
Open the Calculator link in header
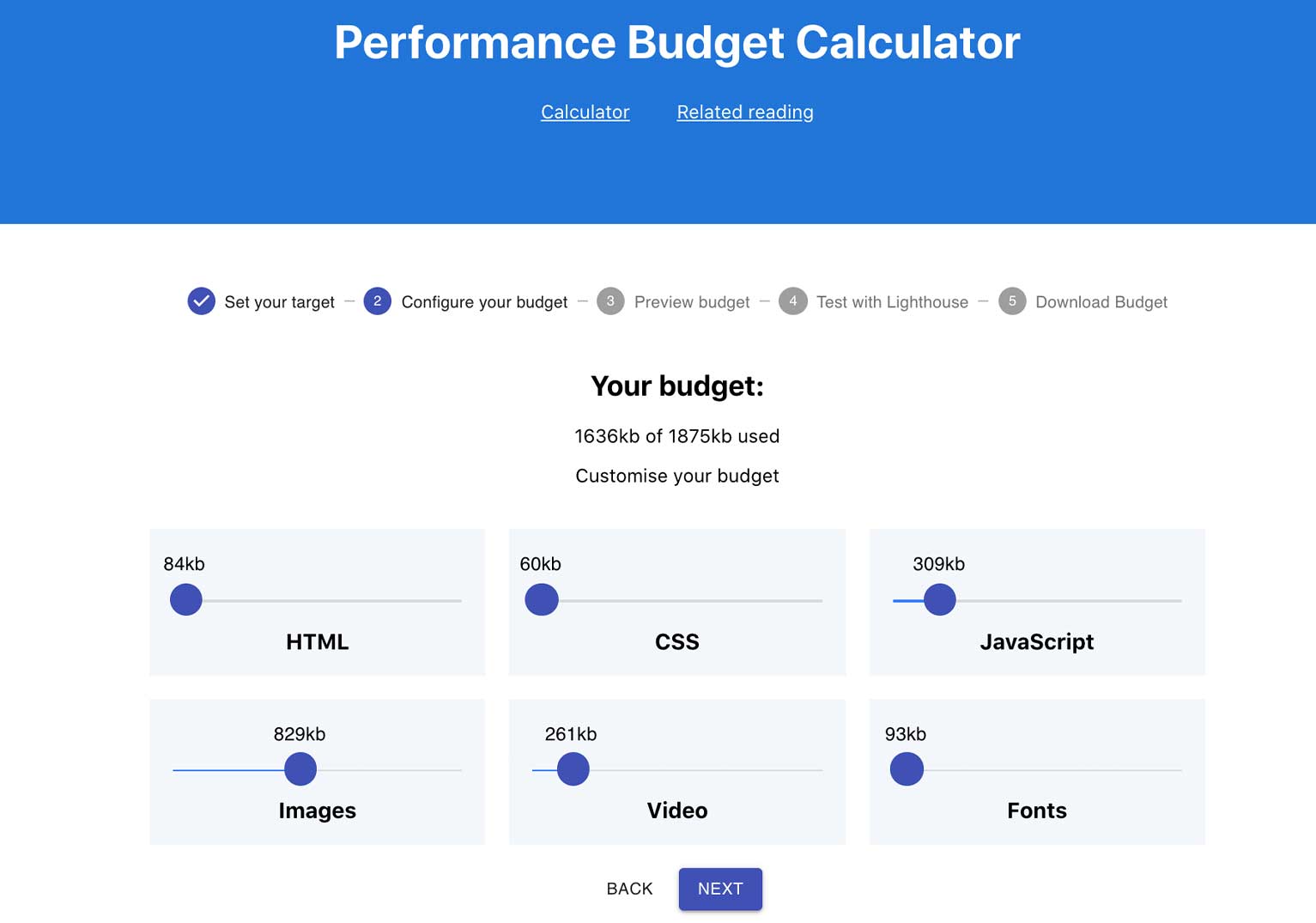[585, 112]
